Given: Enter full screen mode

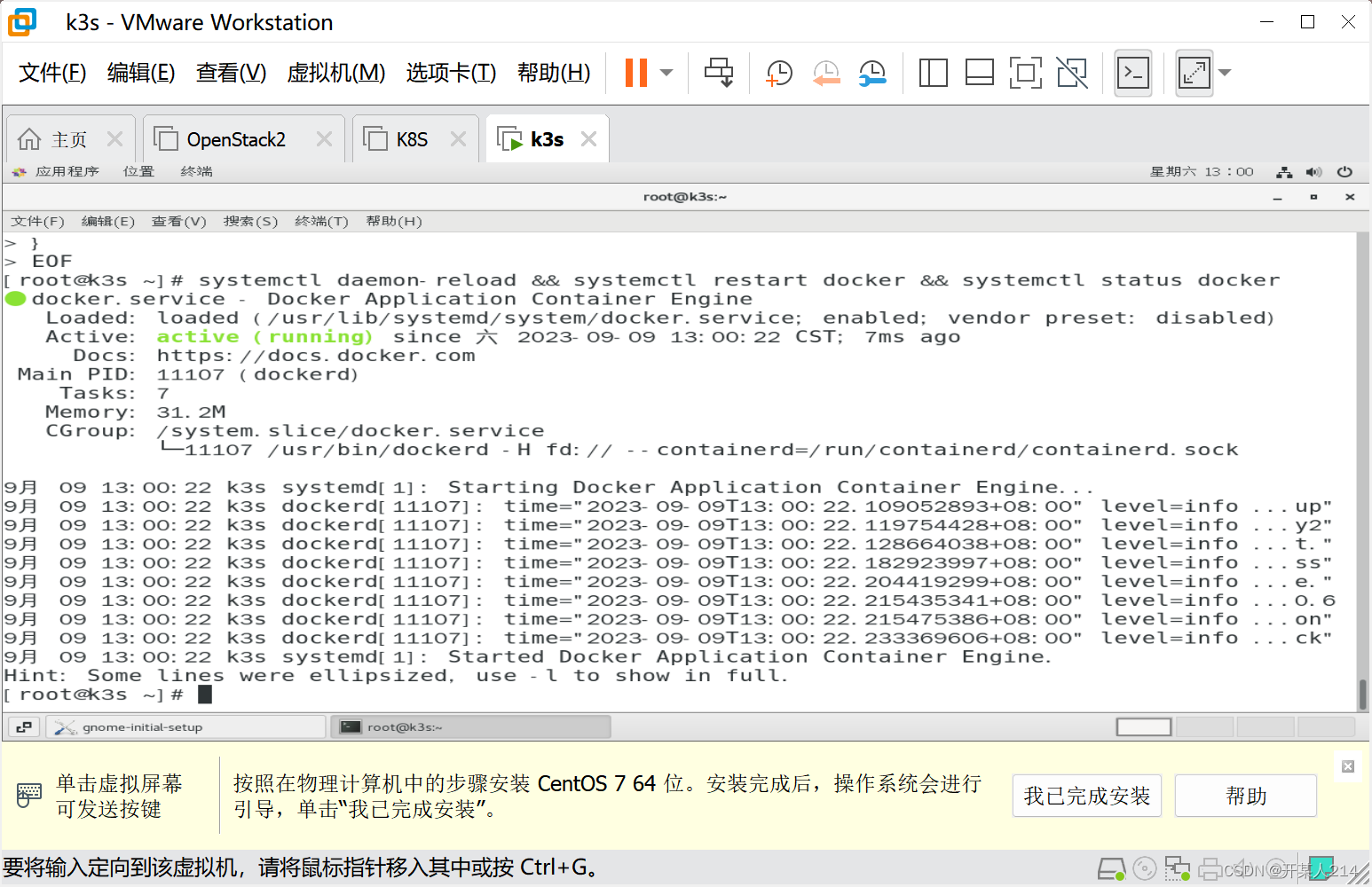Looking at the screenshot, I should coord(1026,72).
